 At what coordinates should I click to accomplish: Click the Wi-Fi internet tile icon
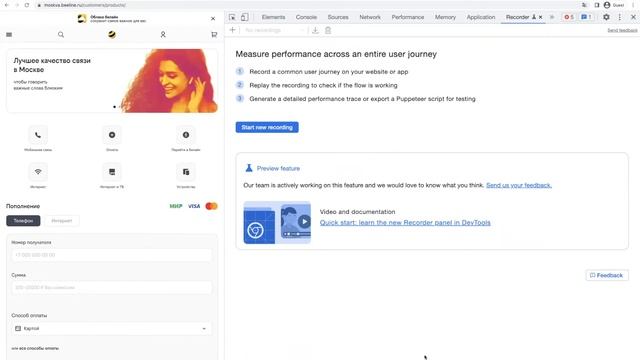click(x=38, y=172)
